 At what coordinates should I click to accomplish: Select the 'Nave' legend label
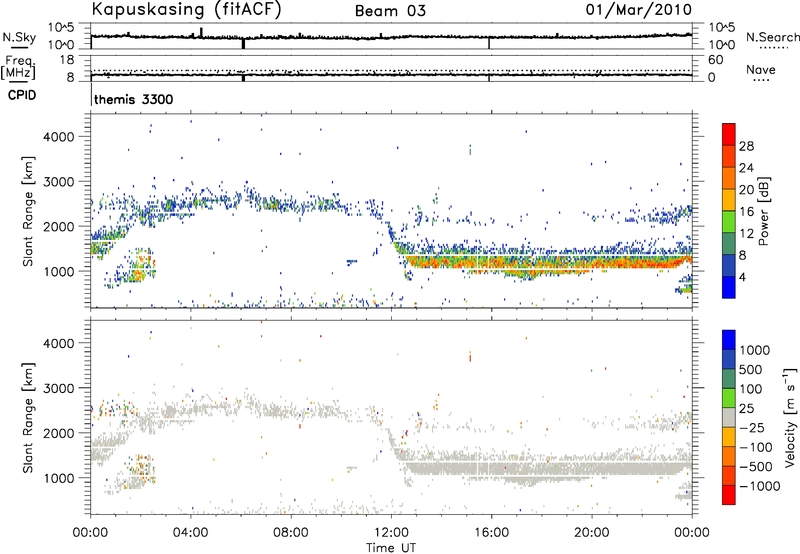click(761, 70)
